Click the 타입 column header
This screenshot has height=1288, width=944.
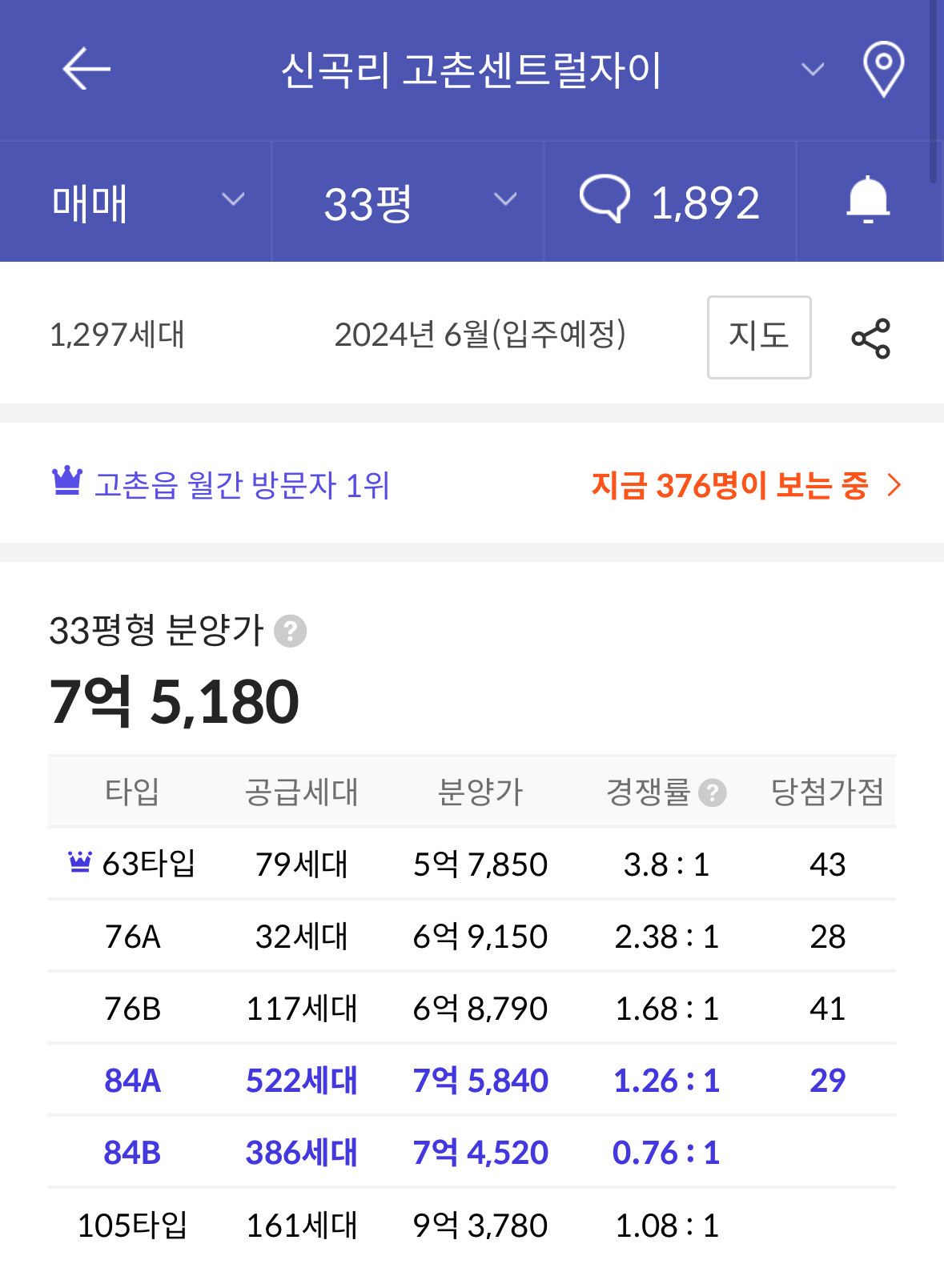click(x=133, y=792)
